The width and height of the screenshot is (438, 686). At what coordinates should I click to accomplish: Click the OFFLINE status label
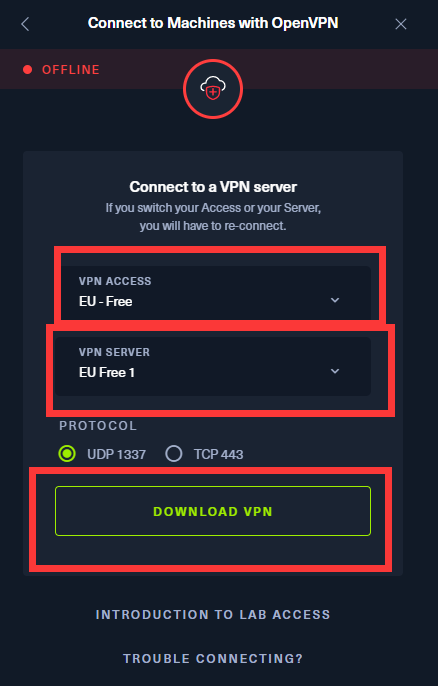(x=71, y=70)
